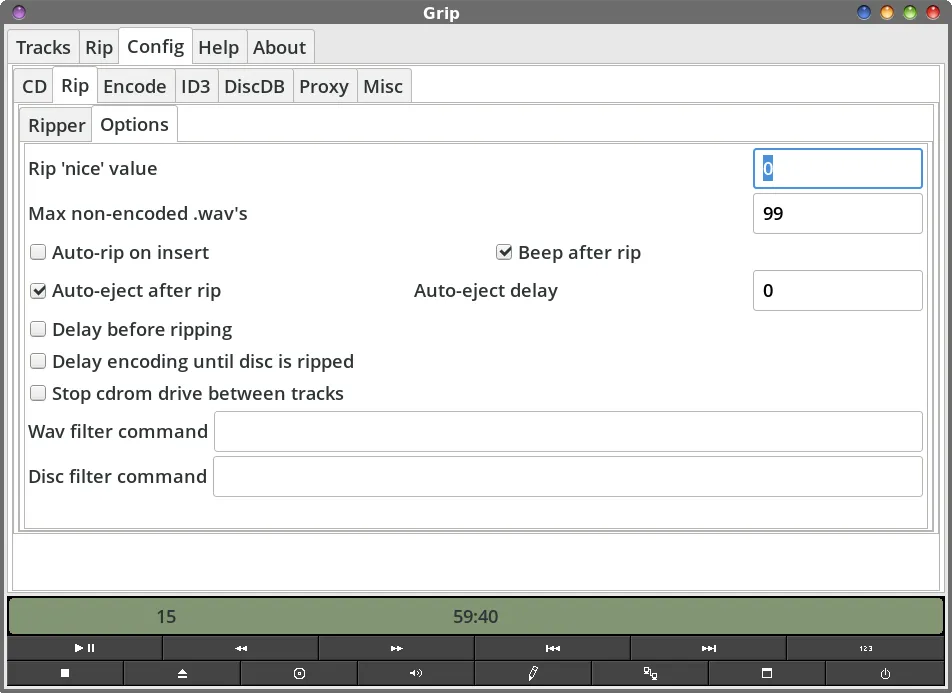Open the Proxy config tab

[x=324, y=86]
